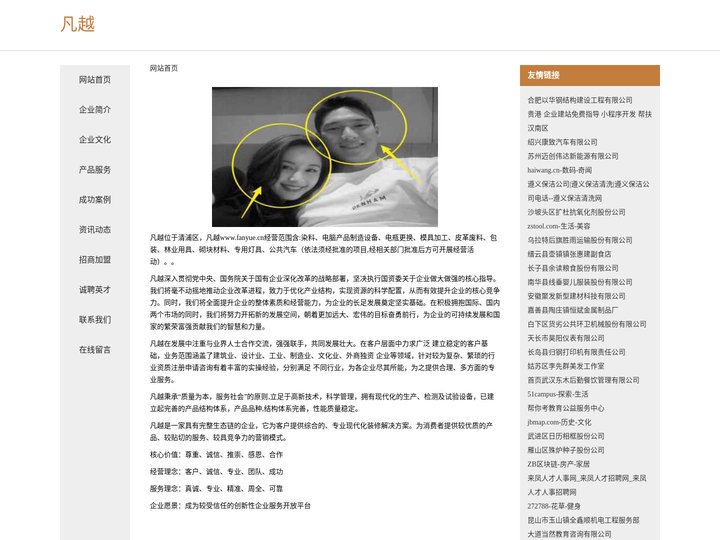The image size is (720, 540).
Task: Go to 资讯动态 section
Action: coord(95,230)
